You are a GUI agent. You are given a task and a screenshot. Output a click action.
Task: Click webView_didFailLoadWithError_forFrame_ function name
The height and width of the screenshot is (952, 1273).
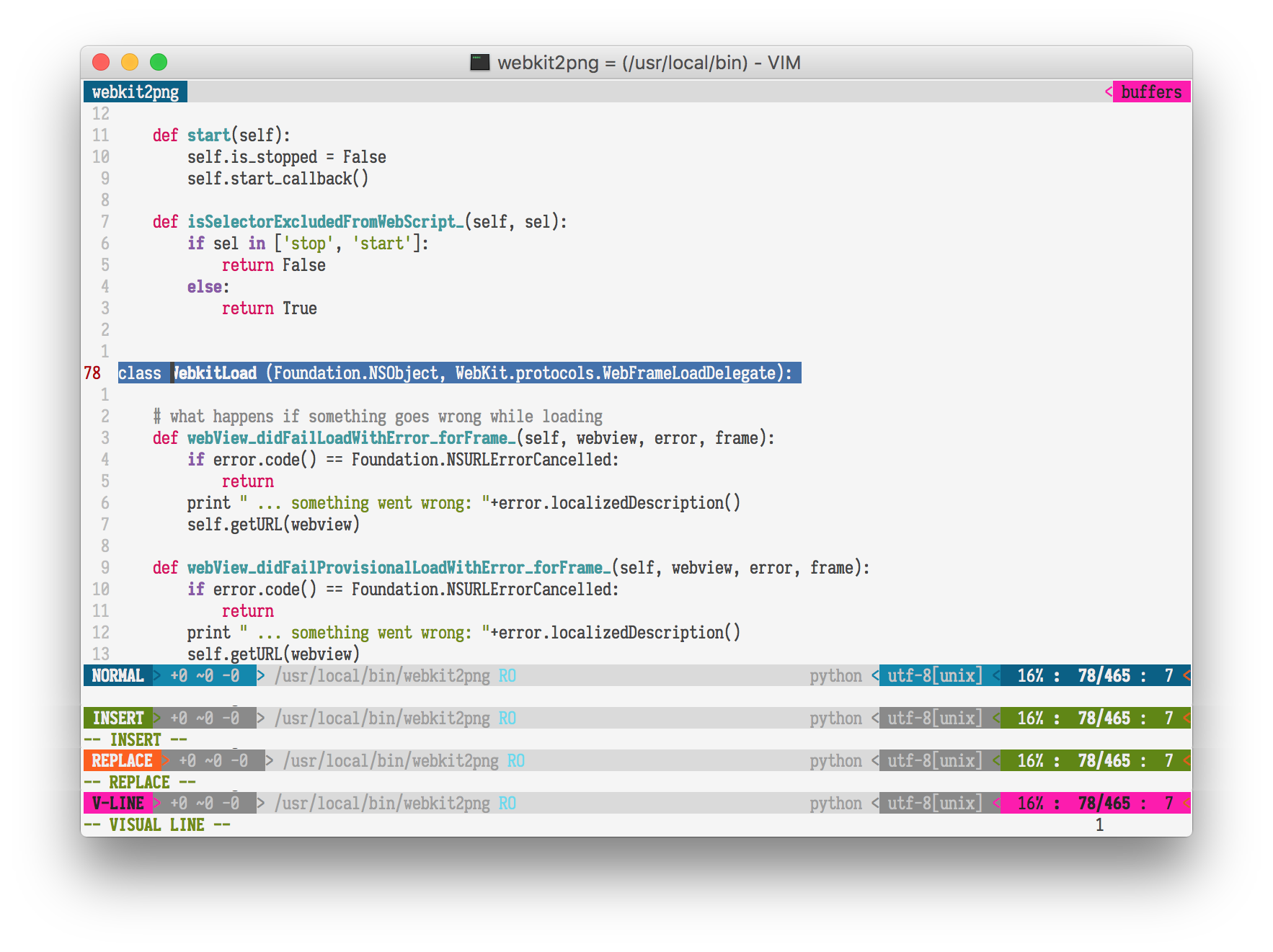pos(351,437)
